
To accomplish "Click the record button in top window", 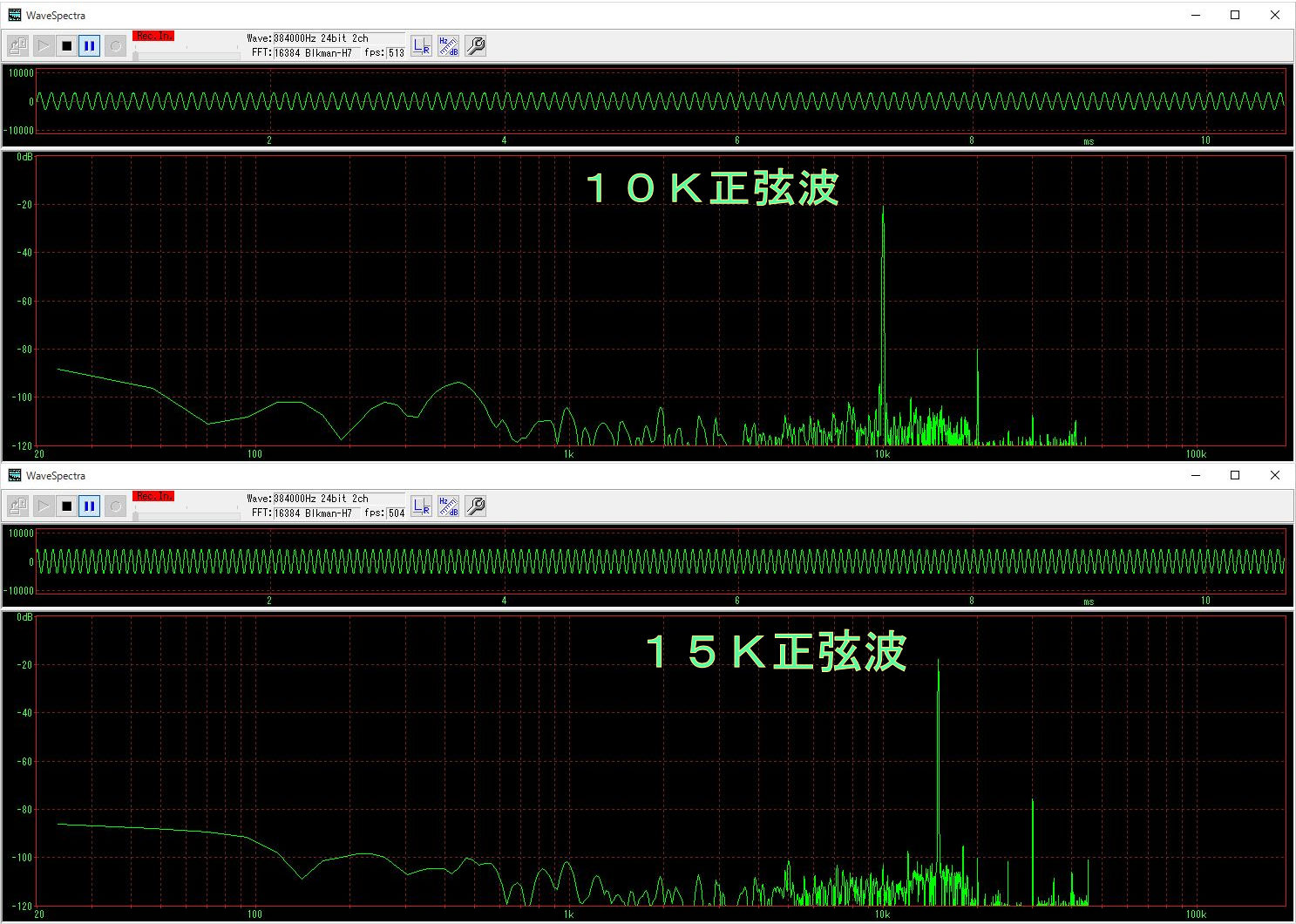I will coord(115,45).
